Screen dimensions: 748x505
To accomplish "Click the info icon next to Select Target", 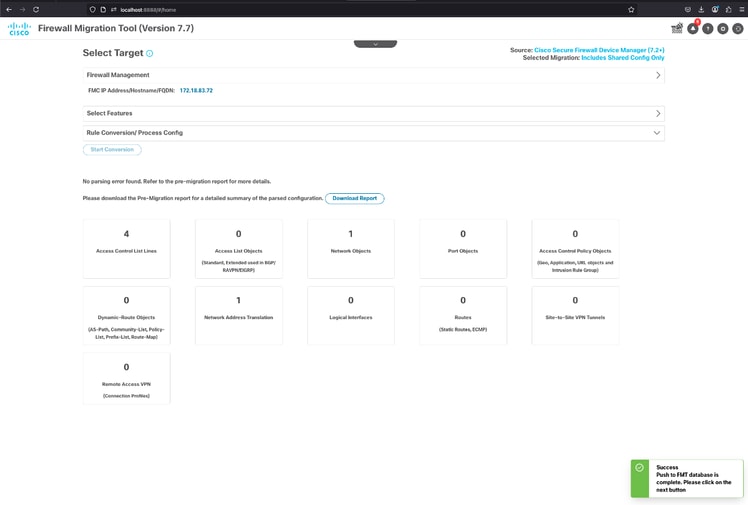I will click(149, 53).
